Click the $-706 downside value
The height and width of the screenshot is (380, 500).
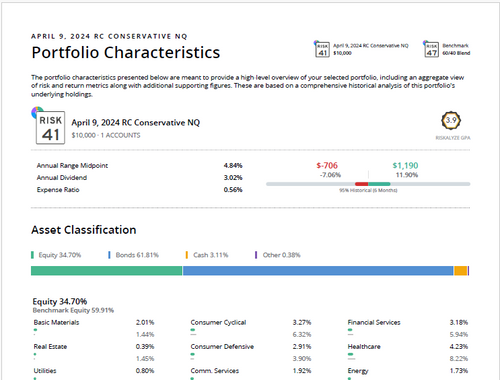[x=327, y=165]
